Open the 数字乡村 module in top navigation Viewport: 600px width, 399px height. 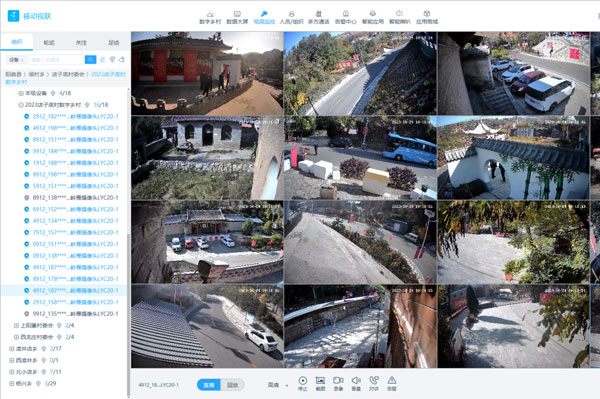tap(210, 17)
